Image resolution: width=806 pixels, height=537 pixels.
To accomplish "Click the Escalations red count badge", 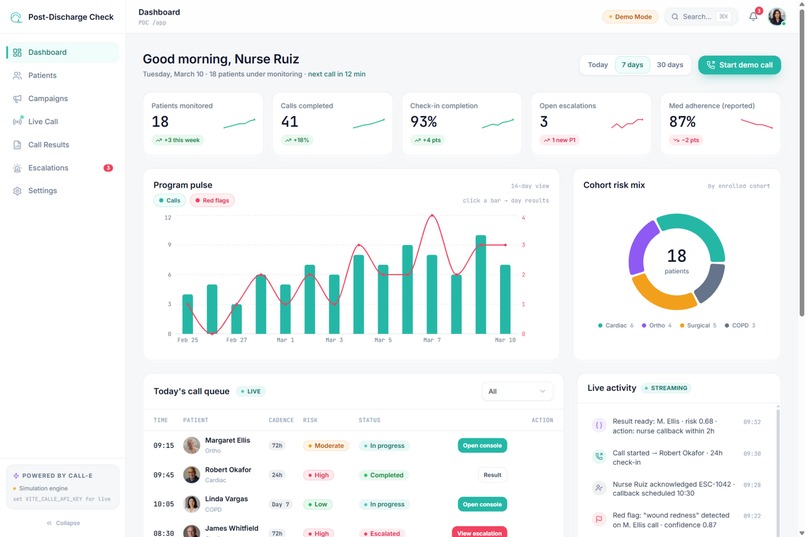I will (108, 168).
